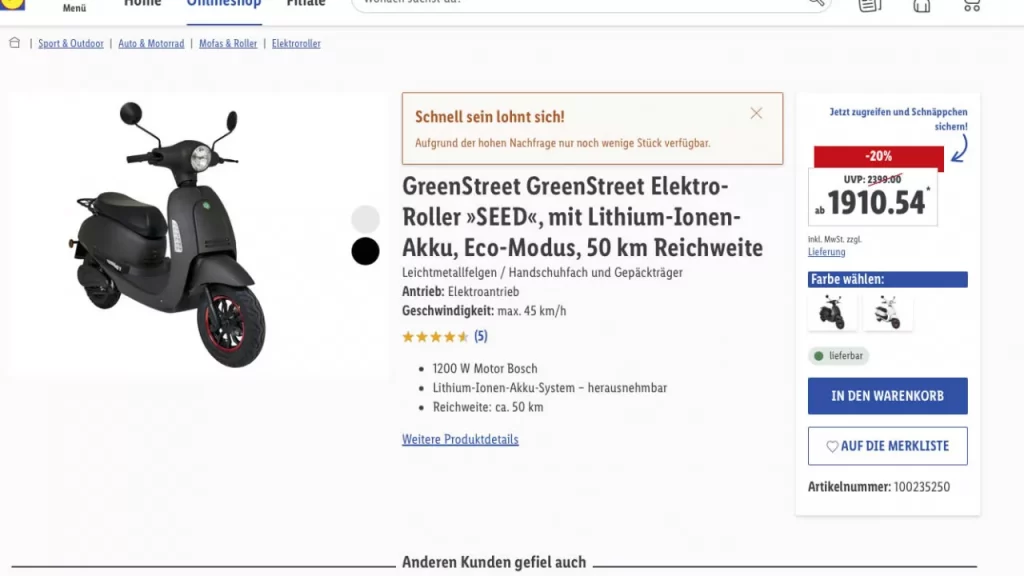The width and height of the screenshot is (1024, 576).
Task: Switch to the Onlineshop tab
Action: click(x=224, y=4)
